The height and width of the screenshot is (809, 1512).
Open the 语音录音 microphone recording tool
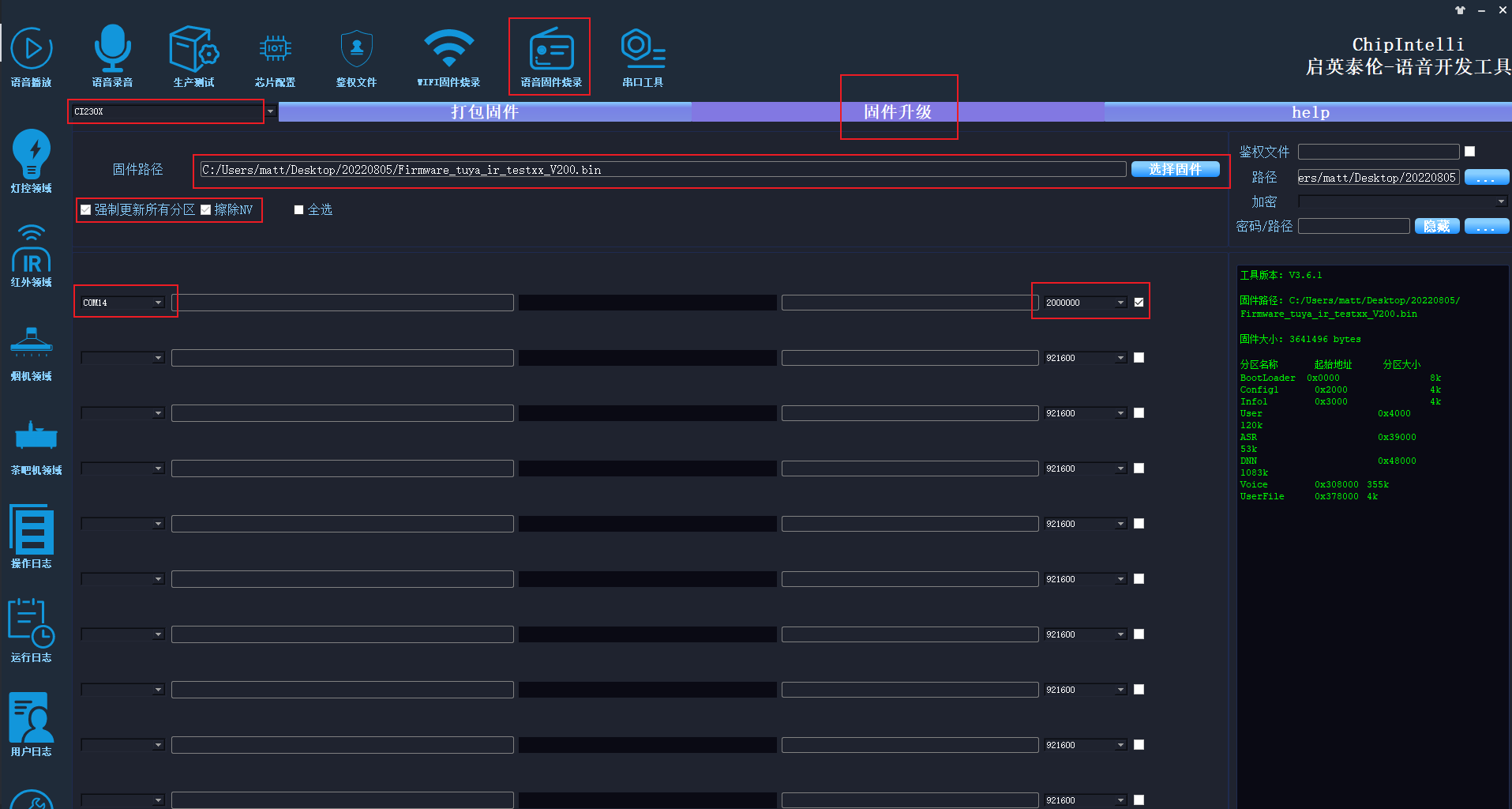[112, 55]
